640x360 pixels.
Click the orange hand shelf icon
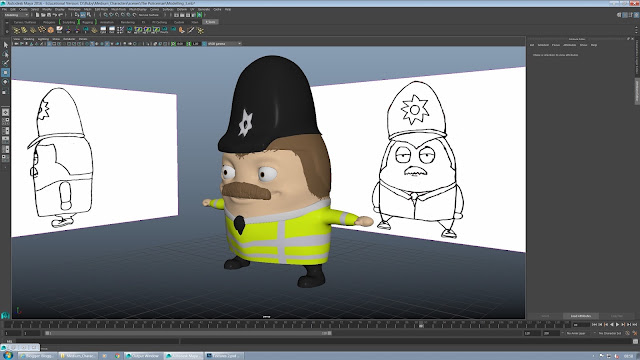click(182, 30)
